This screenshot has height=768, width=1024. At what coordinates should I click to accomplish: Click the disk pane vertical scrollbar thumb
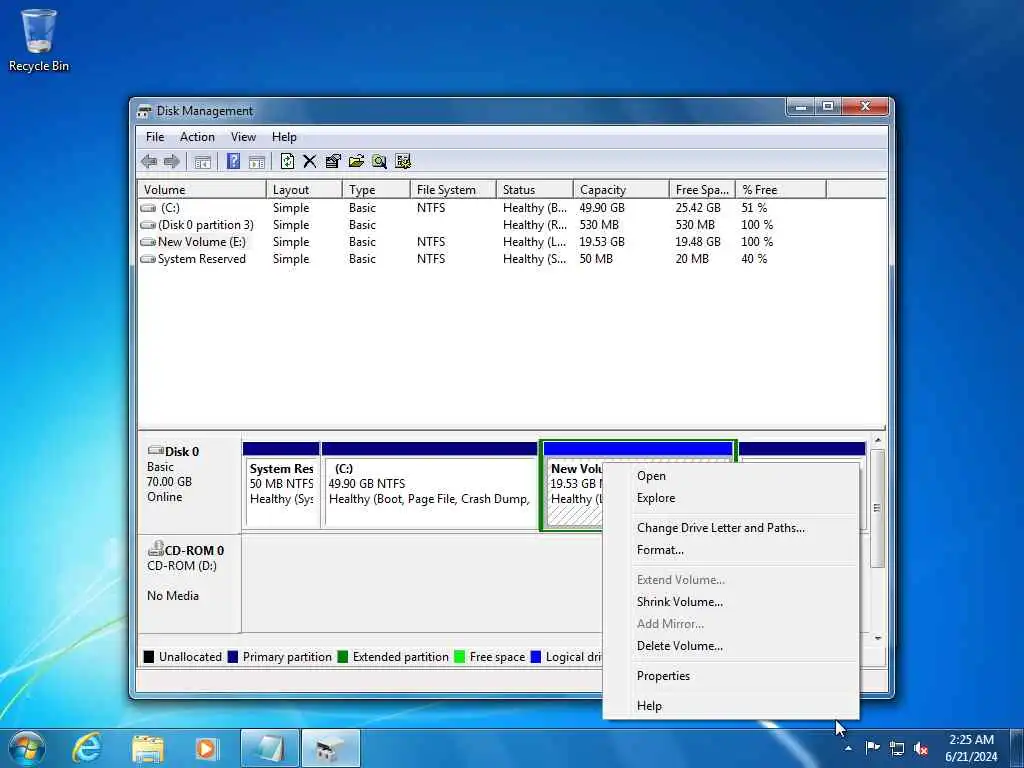coord(878,508)
